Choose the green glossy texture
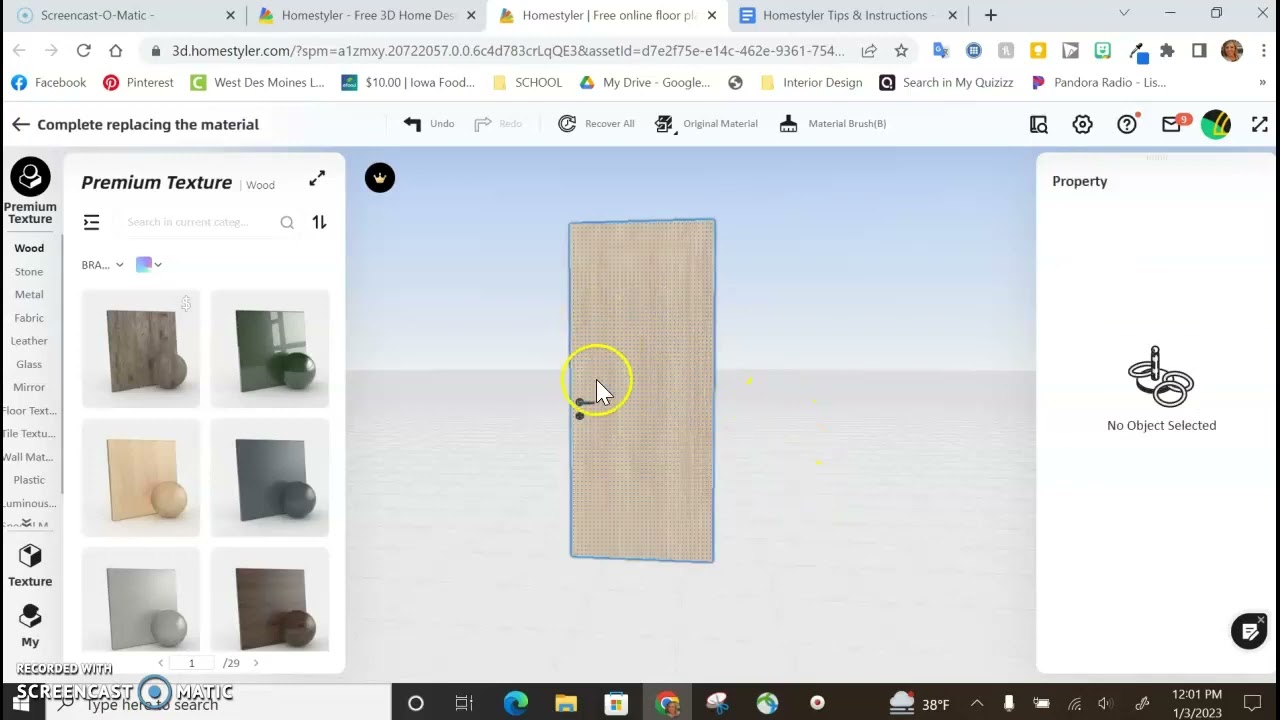1280x720 pixels. (270, 349)
